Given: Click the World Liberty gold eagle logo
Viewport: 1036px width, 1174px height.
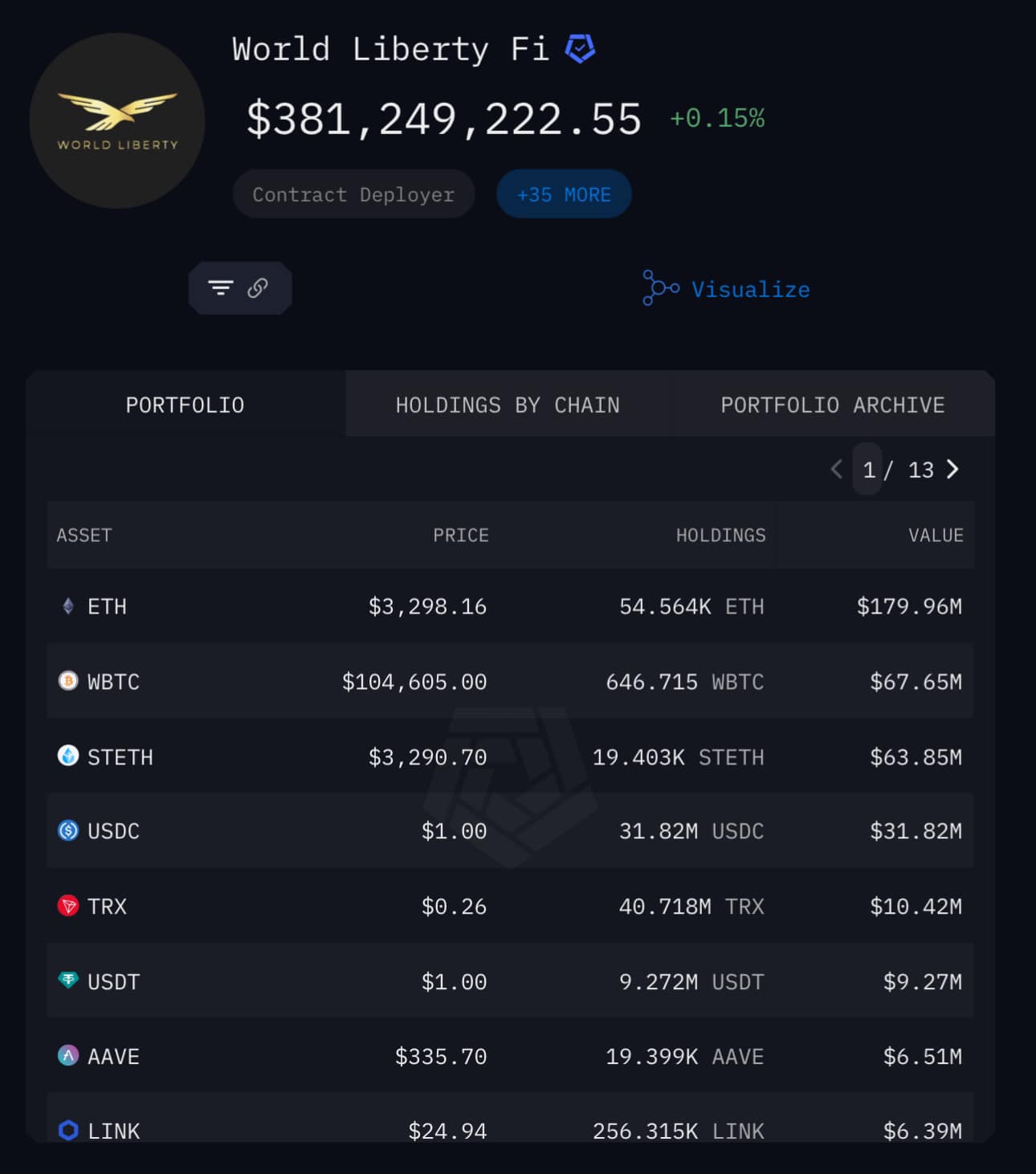Looking at the screenshot, I should point(117,120).
